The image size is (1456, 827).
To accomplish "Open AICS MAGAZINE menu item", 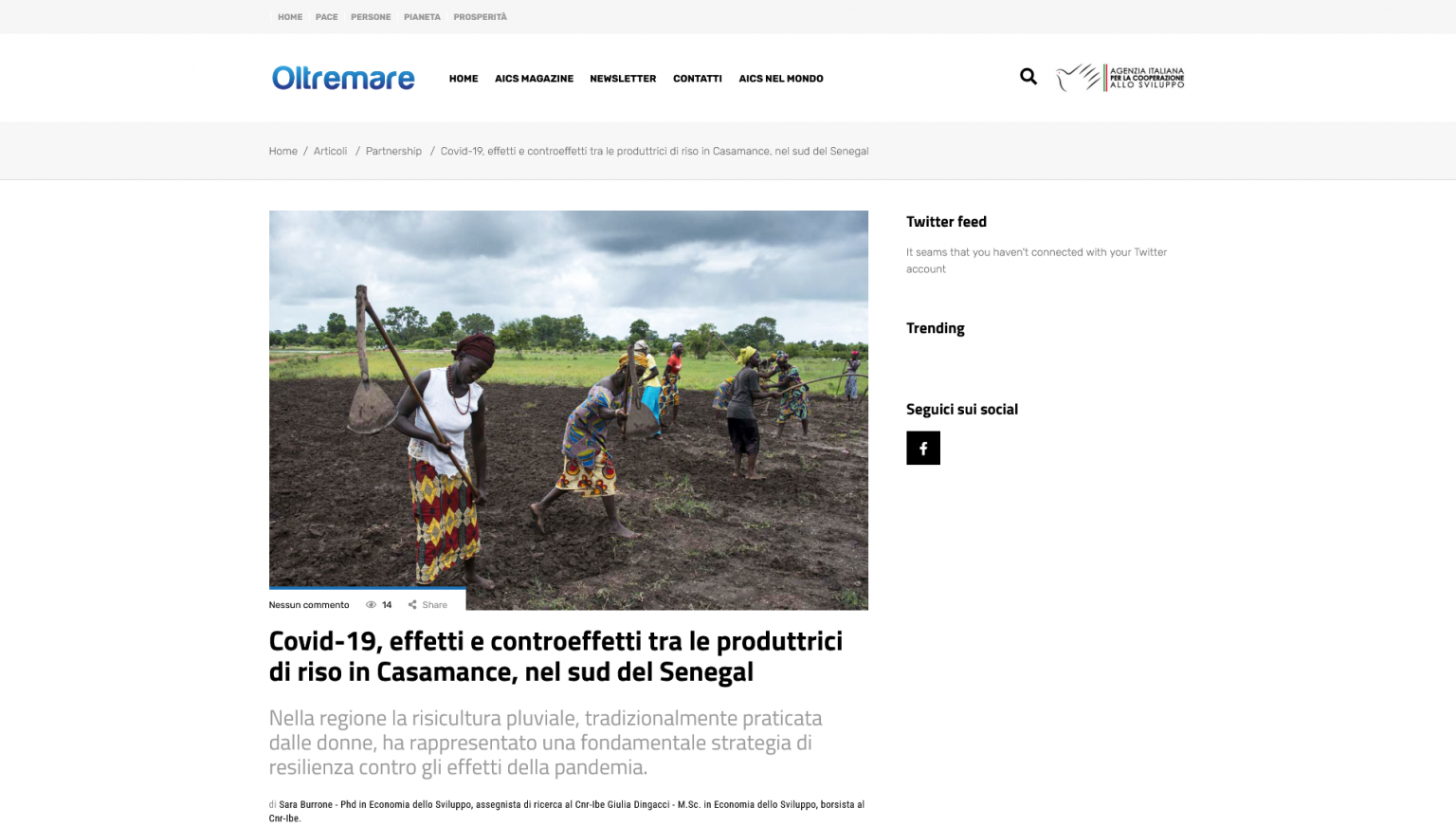I will [534, 79].
